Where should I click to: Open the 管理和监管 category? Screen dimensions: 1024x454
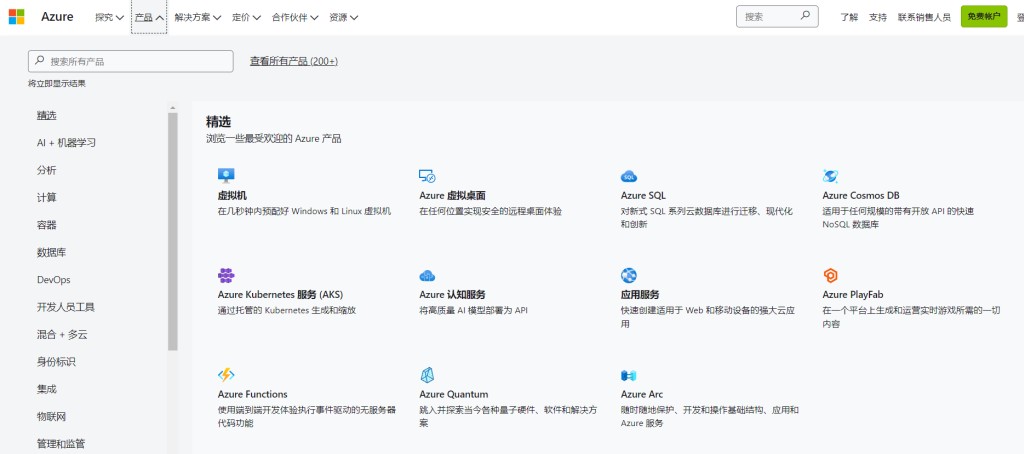pyautogui.click(x=61, y=444)
